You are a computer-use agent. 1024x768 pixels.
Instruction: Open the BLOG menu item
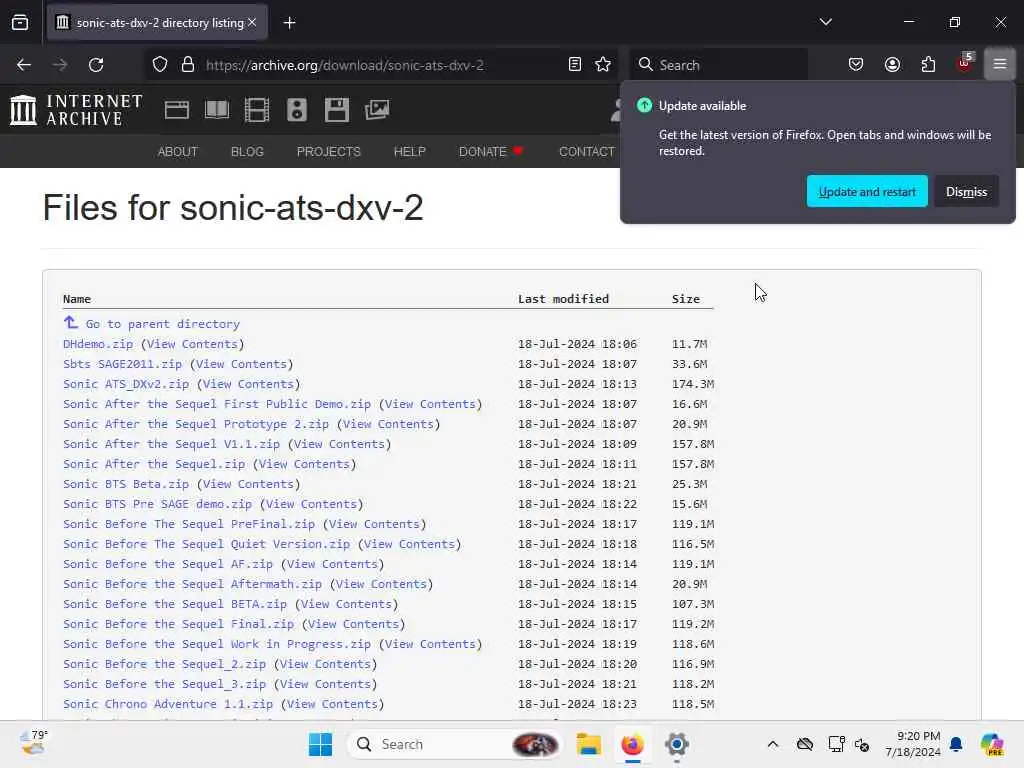point(247,152)
